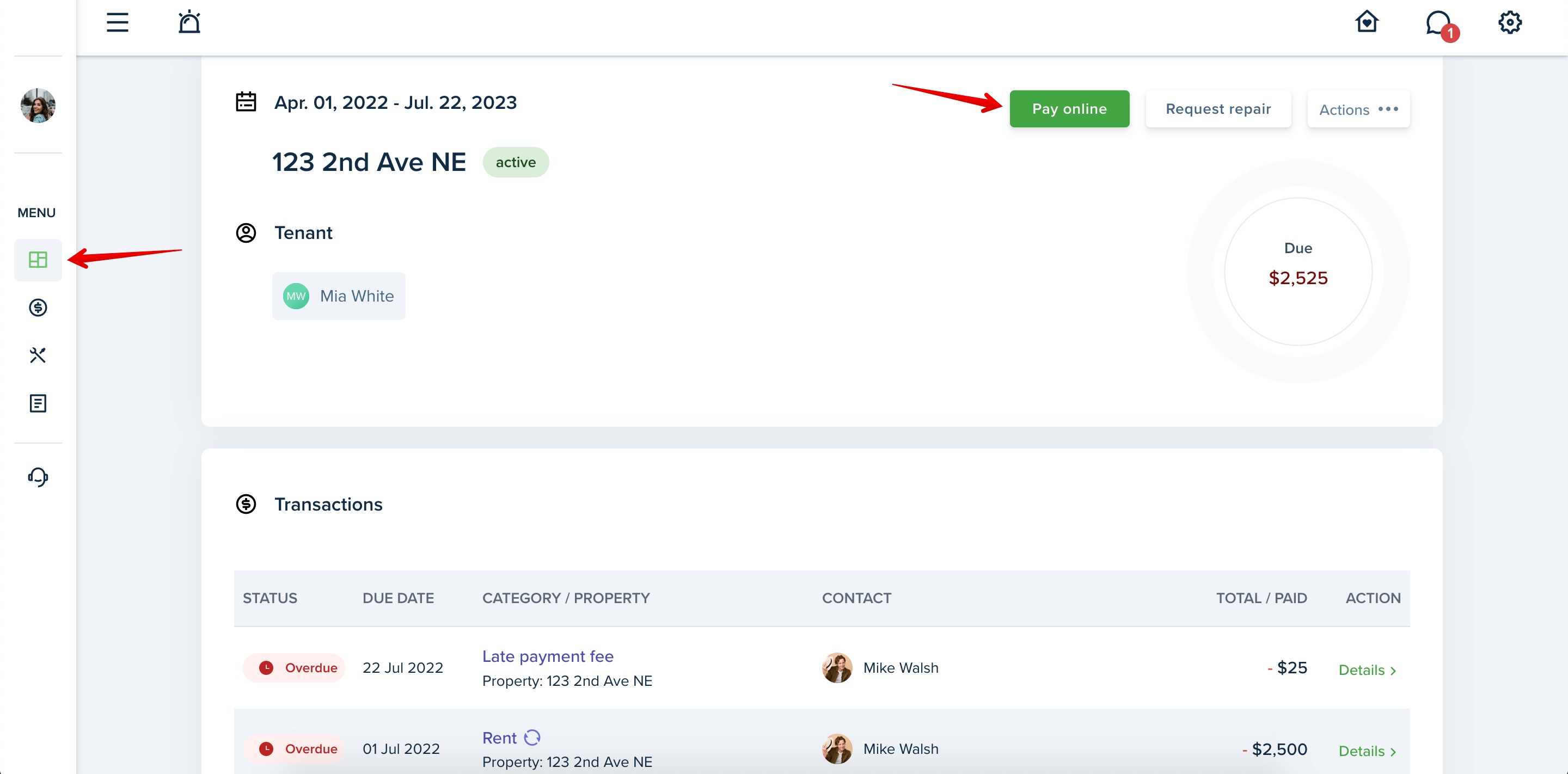Click the alarm bell notifications icon

click(x=189, y=22)
